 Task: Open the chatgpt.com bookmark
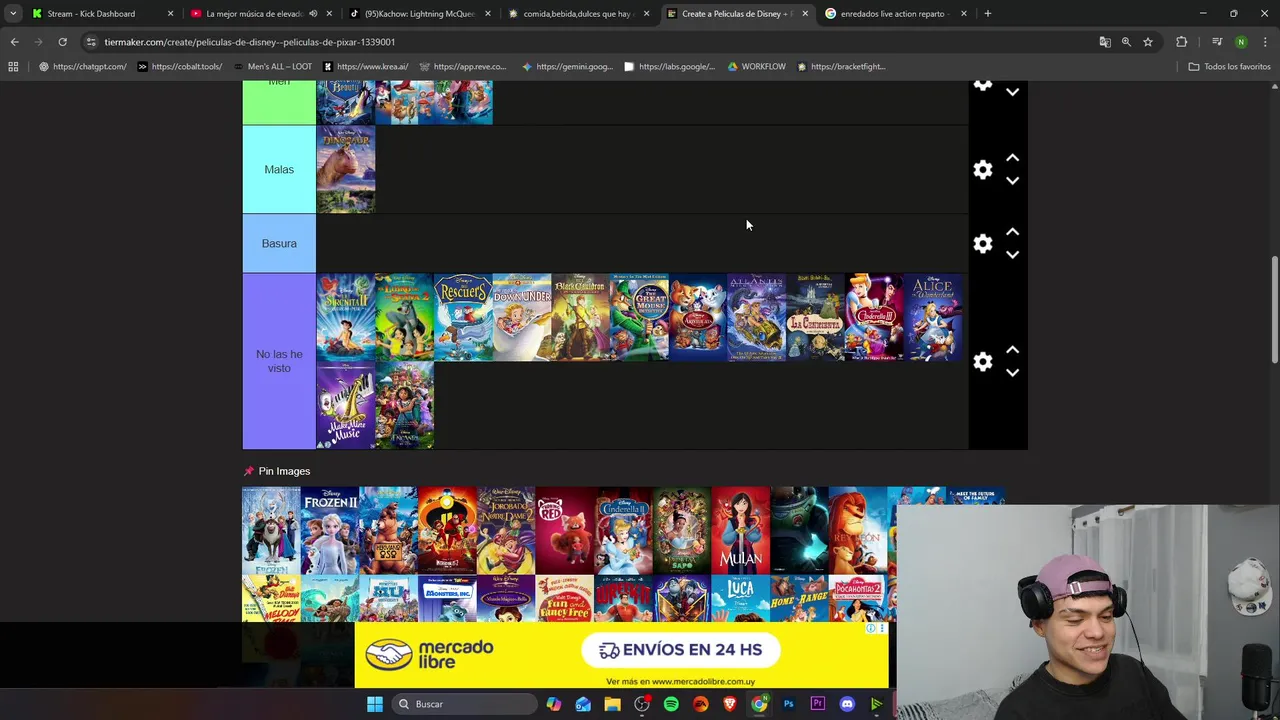coord(83,67)
